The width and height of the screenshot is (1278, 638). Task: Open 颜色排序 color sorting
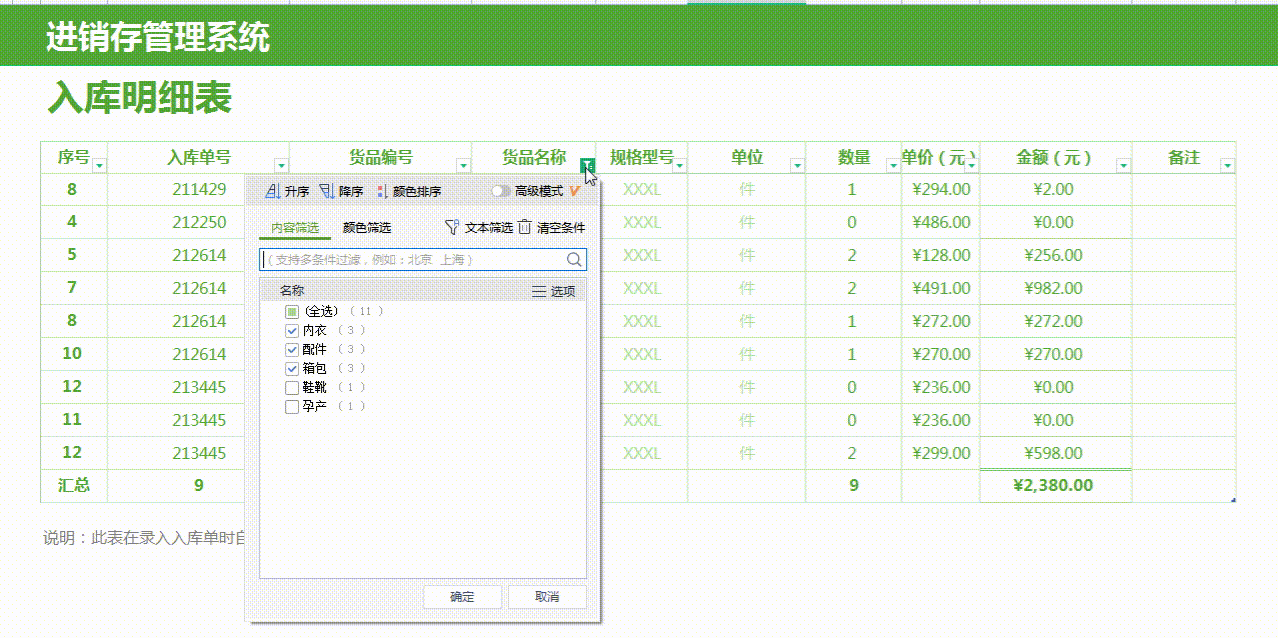coord(409,191)
